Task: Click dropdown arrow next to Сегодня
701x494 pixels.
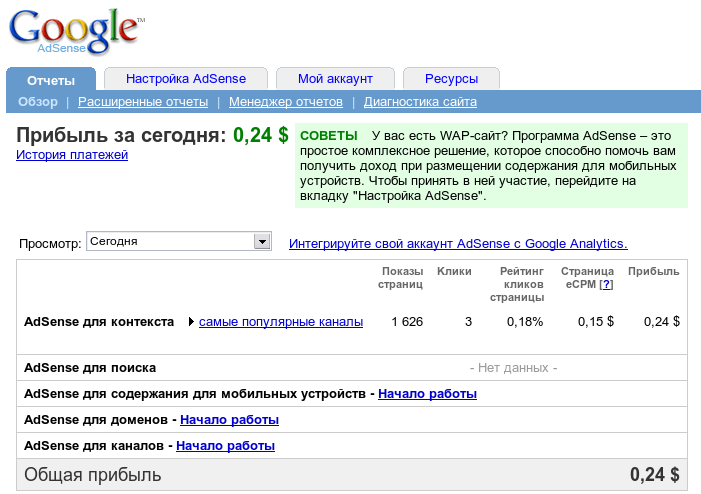Action: click(262, 242)
